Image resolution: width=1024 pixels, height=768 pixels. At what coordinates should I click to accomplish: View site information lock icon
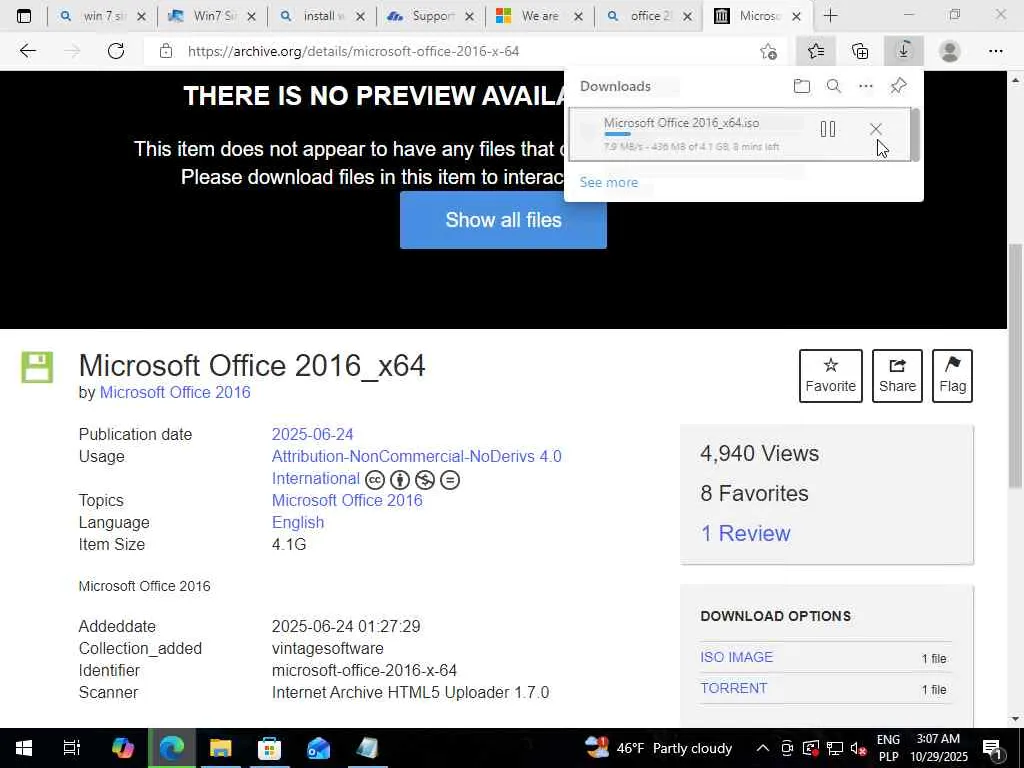(x=166, y=51)
